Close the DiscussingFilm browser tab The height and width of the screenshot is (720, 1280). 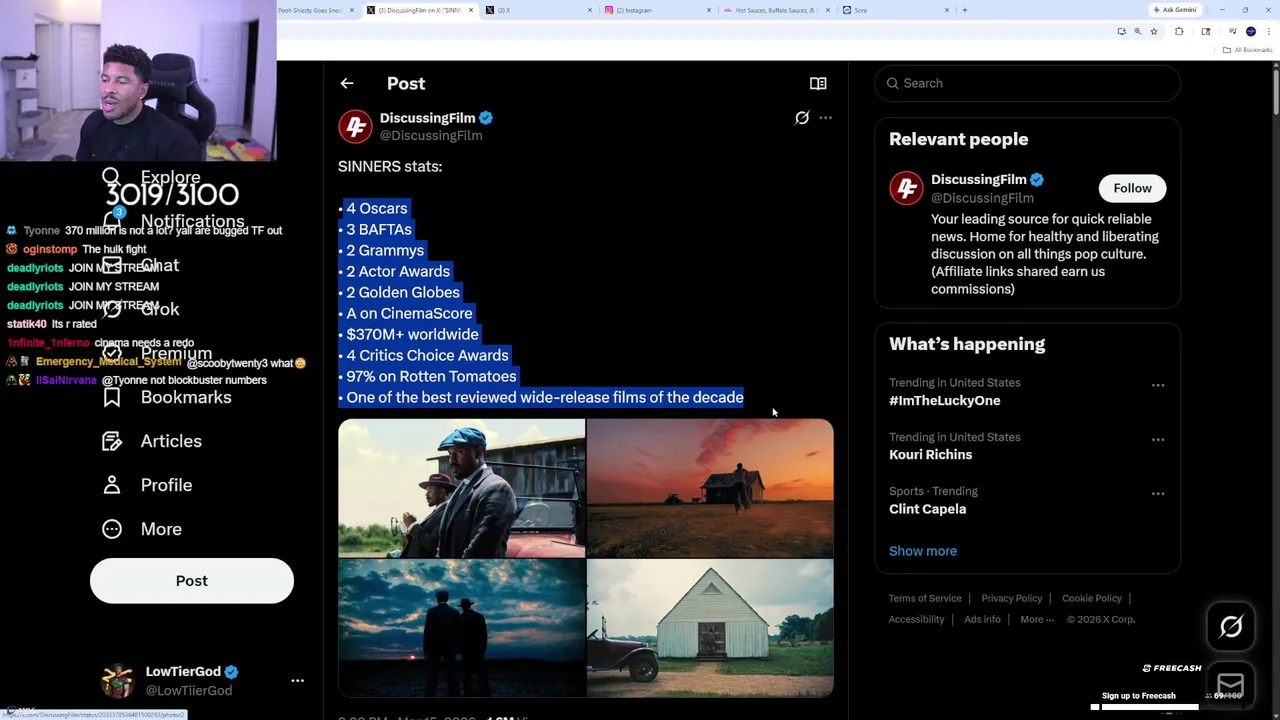(469, 10)
